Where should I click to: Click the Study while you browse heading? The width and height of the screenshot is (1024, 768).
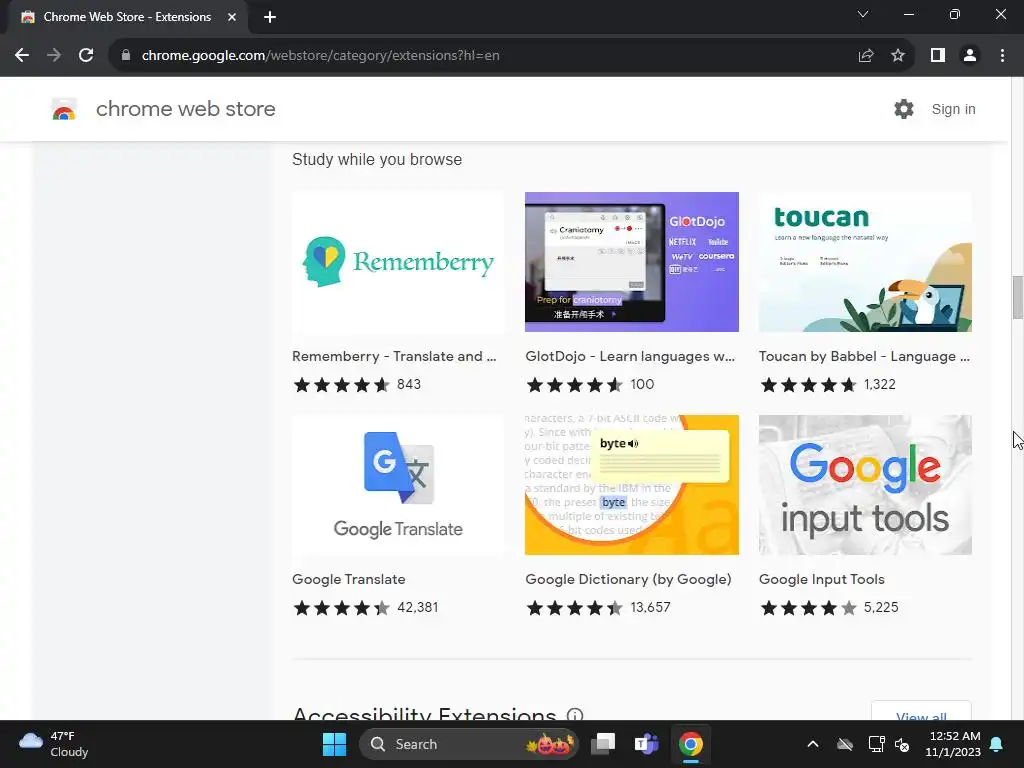377,159
